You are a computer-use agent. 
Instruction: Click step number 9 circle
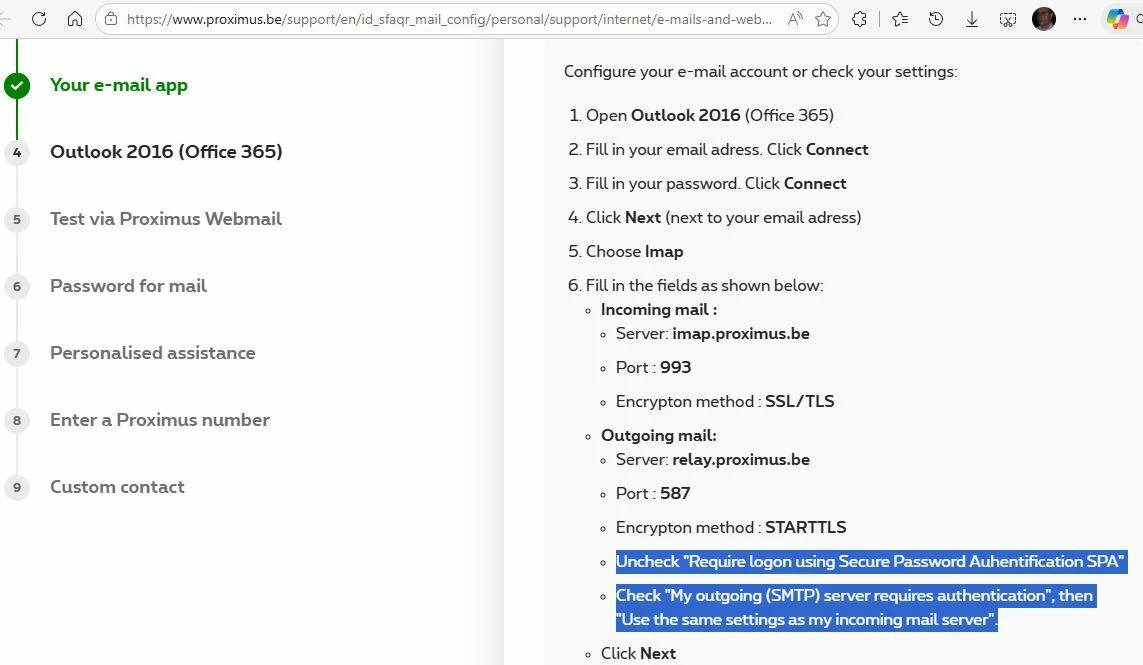pyautogui.click(x=17, y=488)
